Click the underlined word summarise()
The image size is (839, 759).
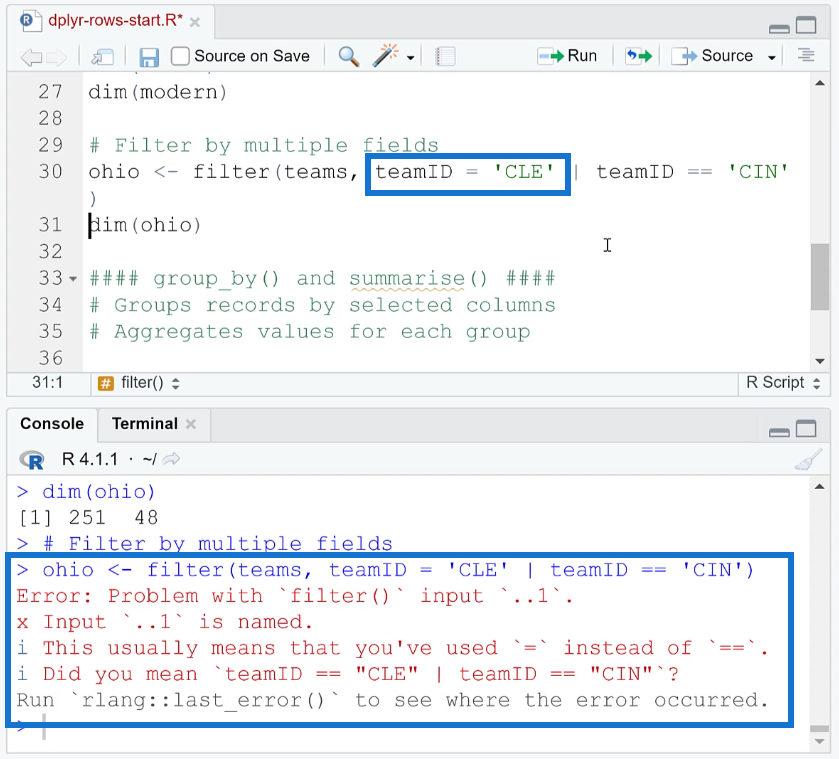pos(418,279)
